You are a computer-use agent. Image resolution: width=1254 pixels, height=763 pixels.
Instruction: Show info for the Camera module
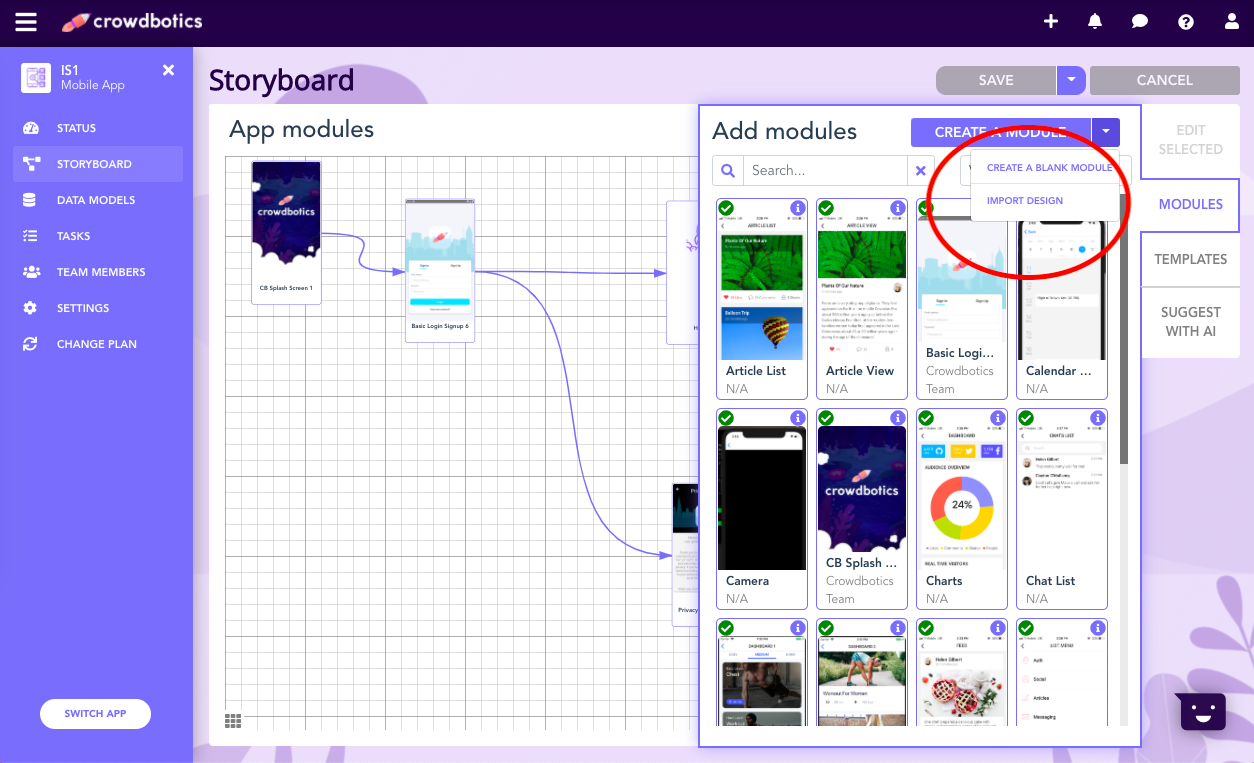pyautogui.click(x=798, y=418)
